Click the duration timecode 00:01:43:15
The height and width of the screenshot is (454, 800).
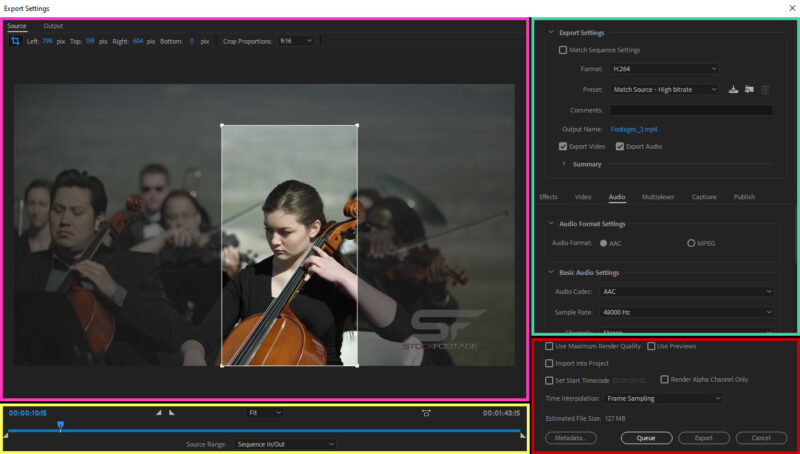coord(501,413)
